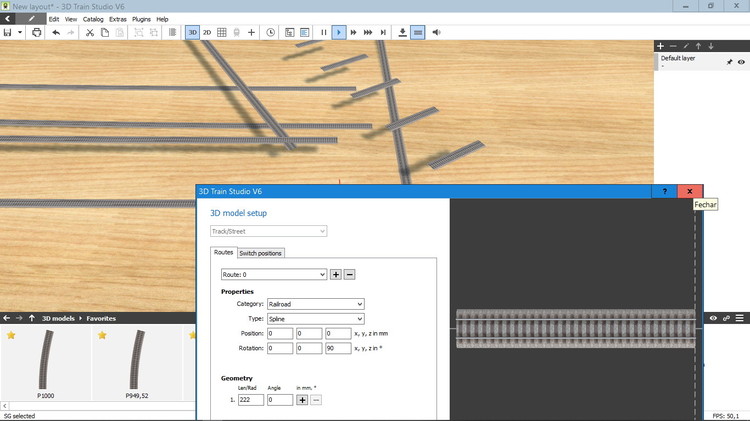Switch to the Switch positions tab
Viewport: 750px width, 421px height.
pyautogui.click(x=260, y=253)
